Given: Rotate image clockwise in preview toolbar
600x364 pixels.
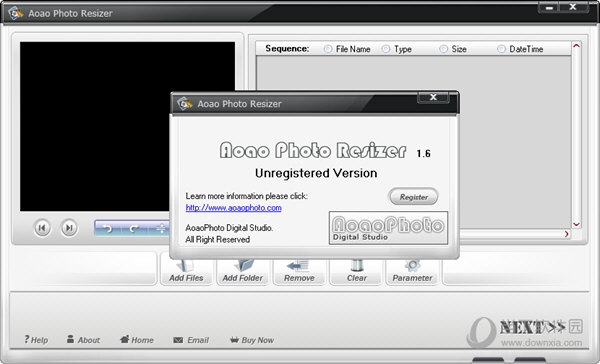Looking at the screenshot, I should pyautogui.click(x=134, y=229).
